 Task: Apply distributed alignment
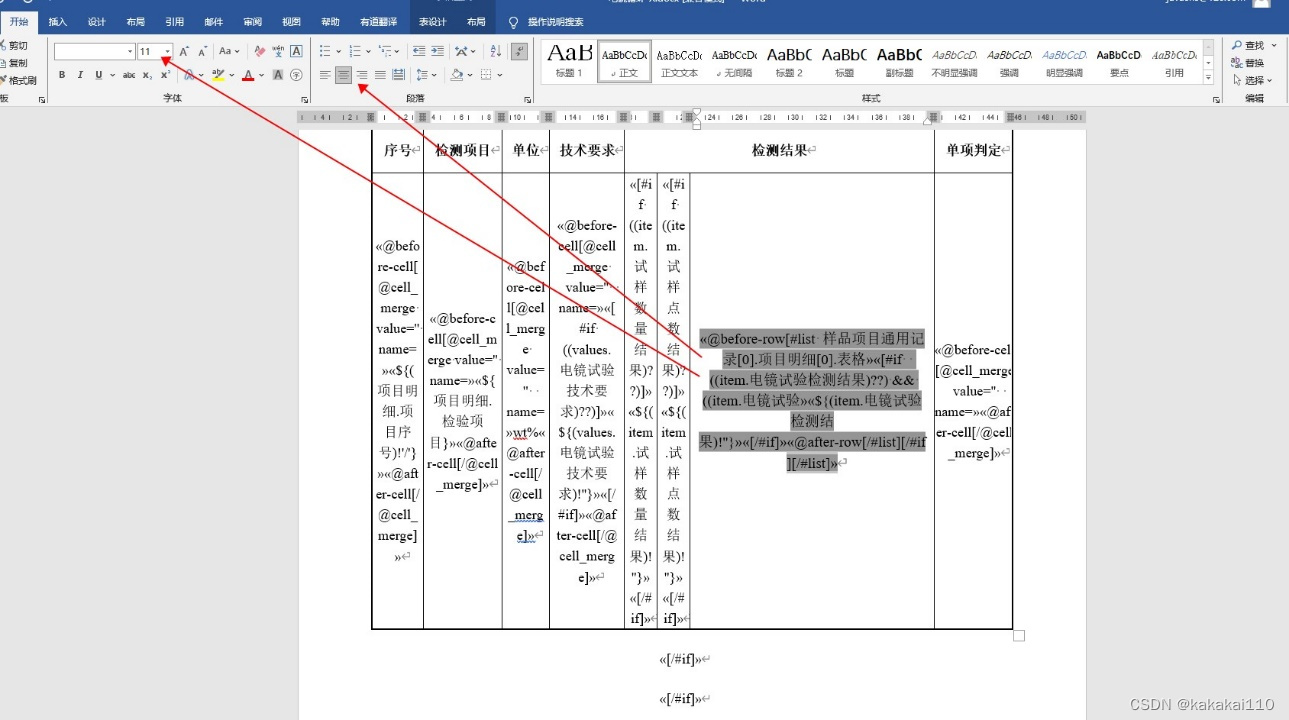click(x=398, y=75)
